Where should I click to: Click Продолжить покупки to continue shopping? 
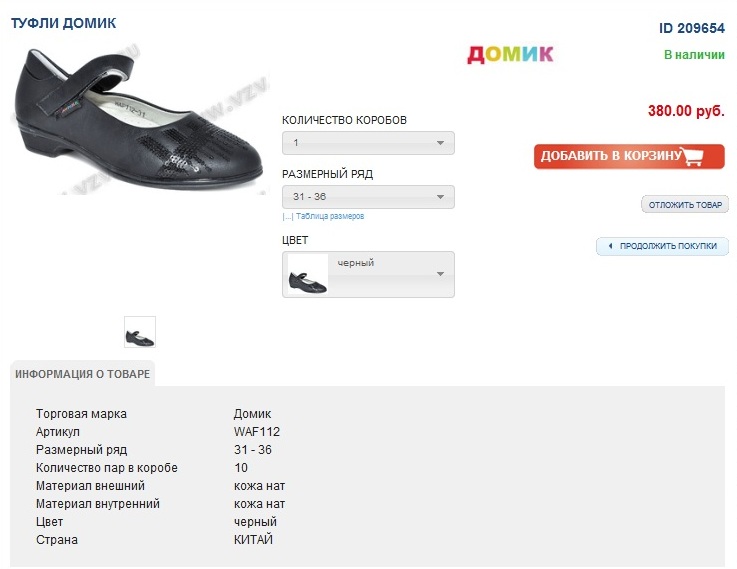668,246
